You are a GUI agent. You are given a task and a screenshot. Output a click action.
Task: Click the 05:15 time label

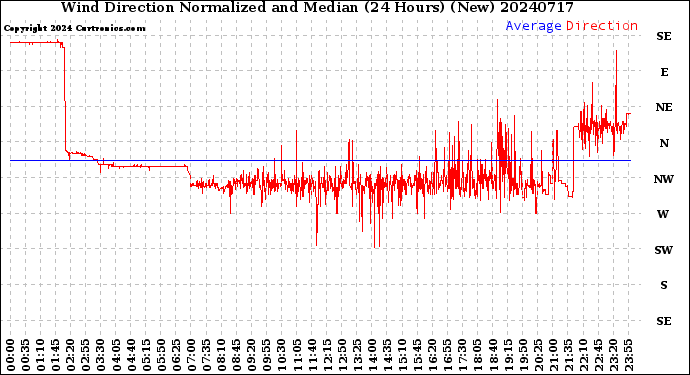[146, 356]
